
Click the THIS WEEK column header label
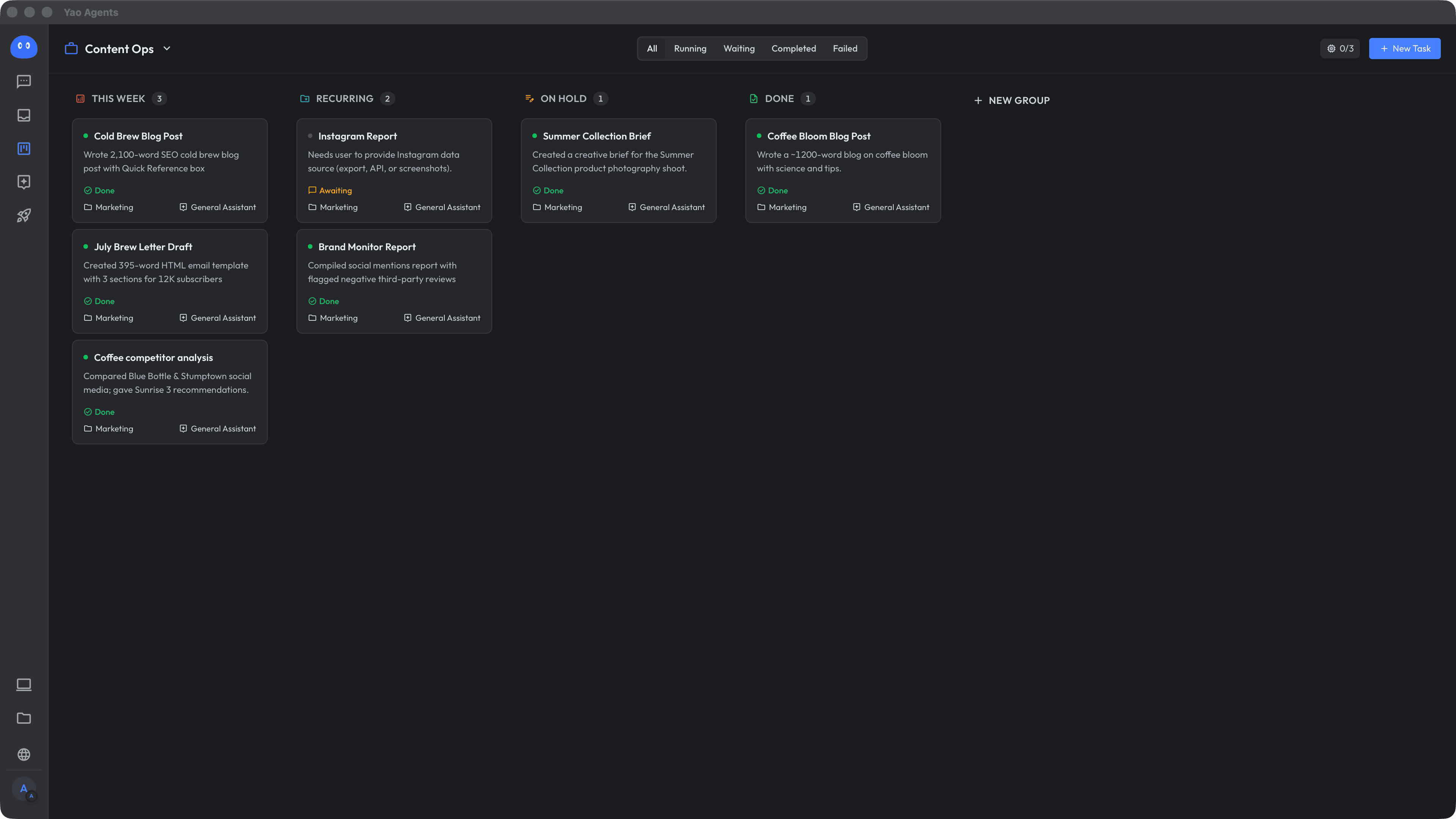[118, 98]
